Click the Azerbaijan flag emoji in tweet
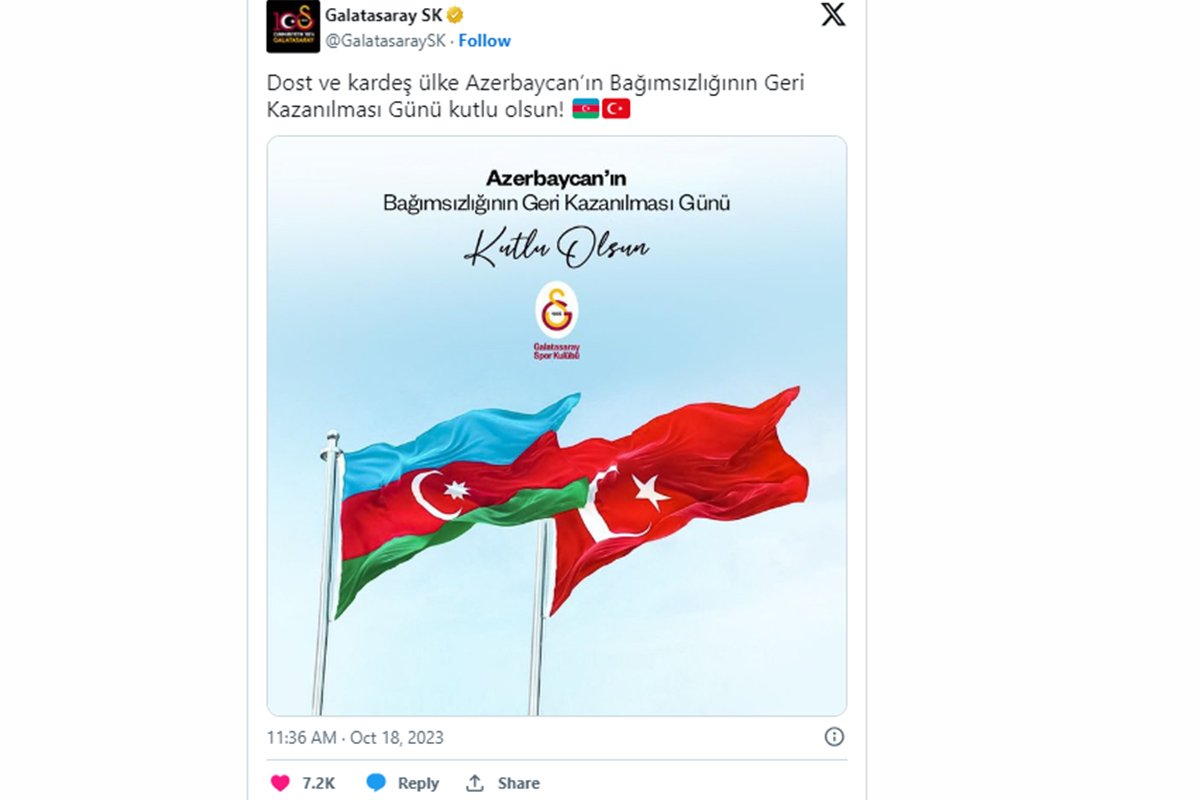 click(x=586, y=109)
